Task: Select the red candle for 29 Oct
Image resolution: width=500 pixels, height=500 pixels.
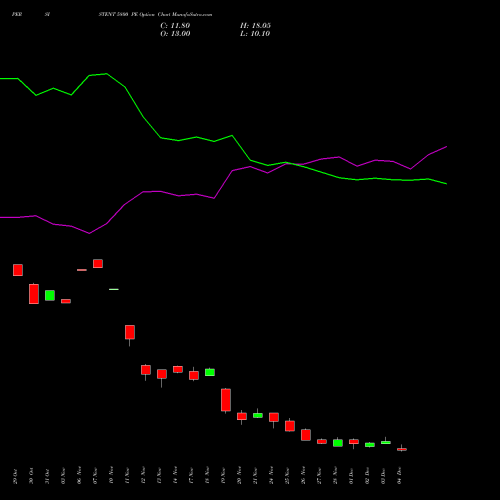Action: tap(18, 270)
